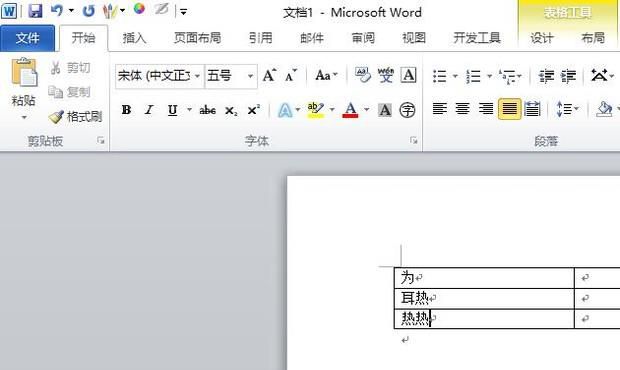Select the Format Painter brush
This screenshot has height=370, width=620.
(x=76, y=117)
